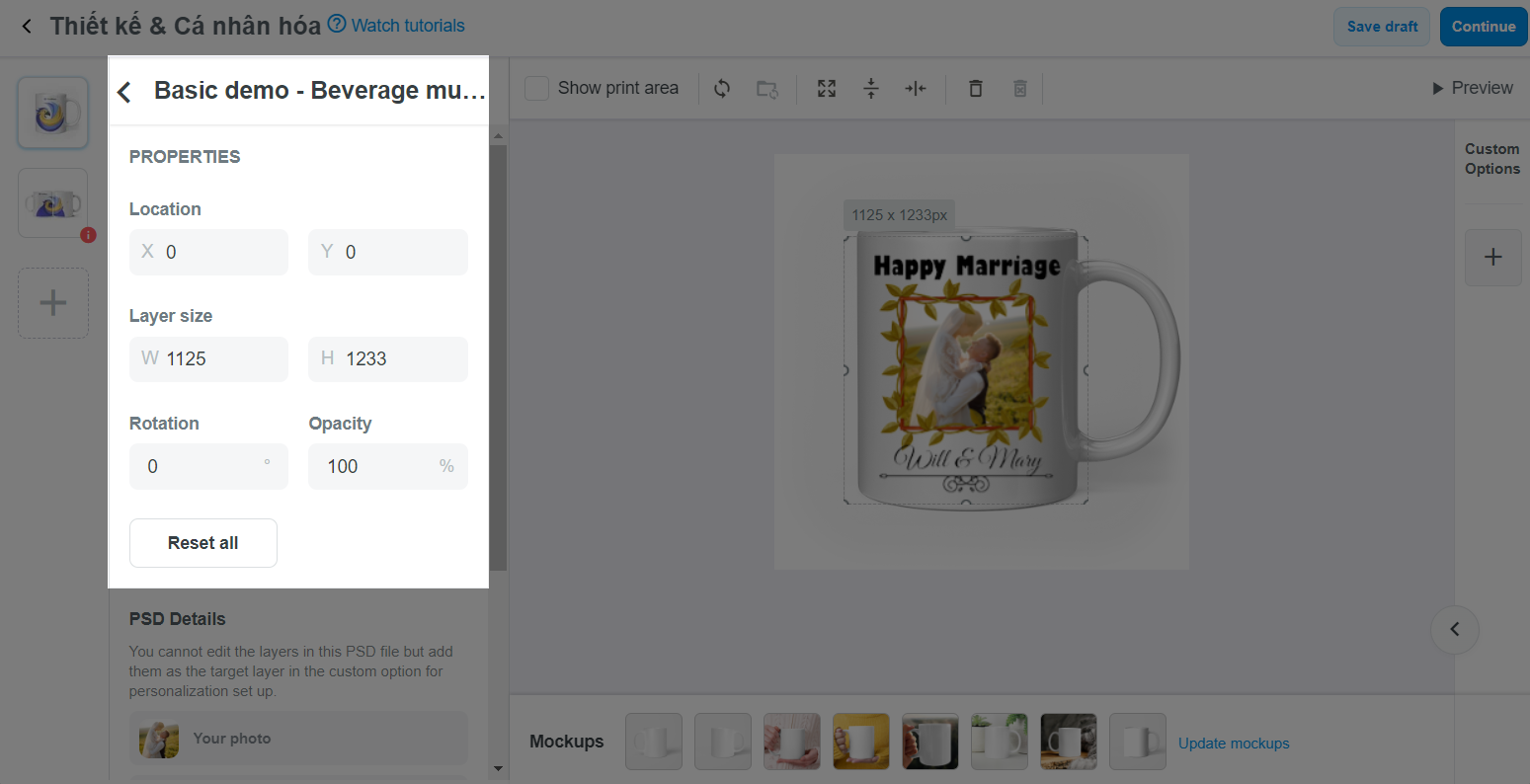Select the dark cozy mug mockup
The height and width of the screenshot is (784, 1530).
coord(1069,742)
